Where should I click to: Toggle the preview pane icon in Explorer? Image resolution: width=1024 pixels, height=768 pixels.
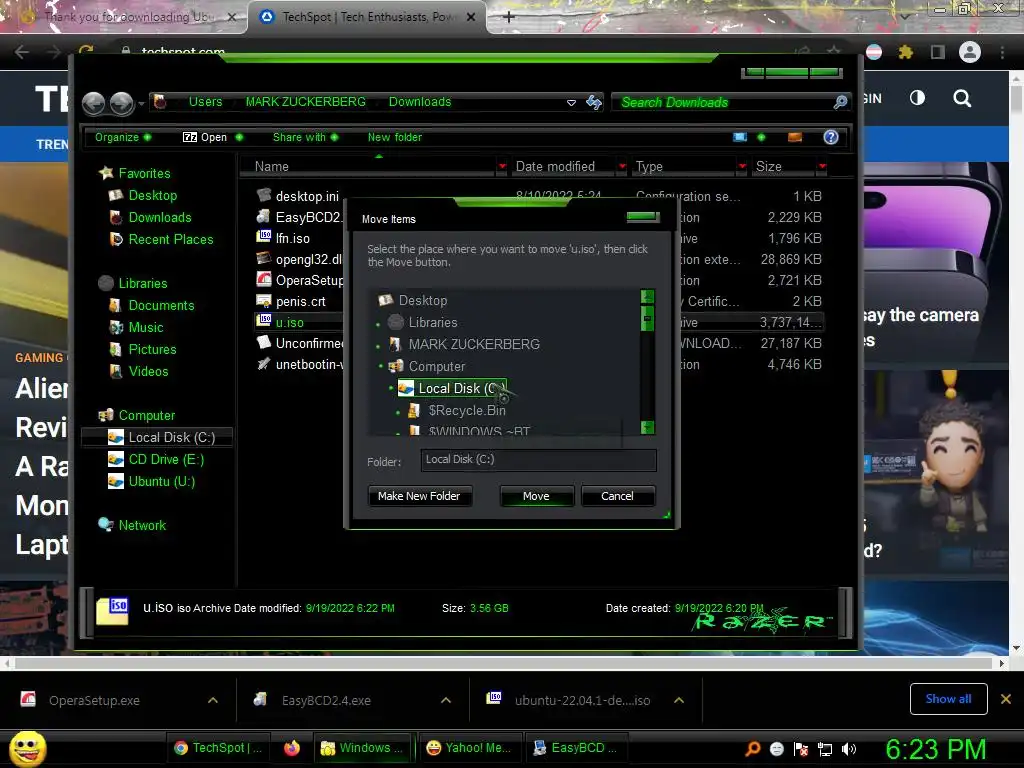click(x=795, y=137)
